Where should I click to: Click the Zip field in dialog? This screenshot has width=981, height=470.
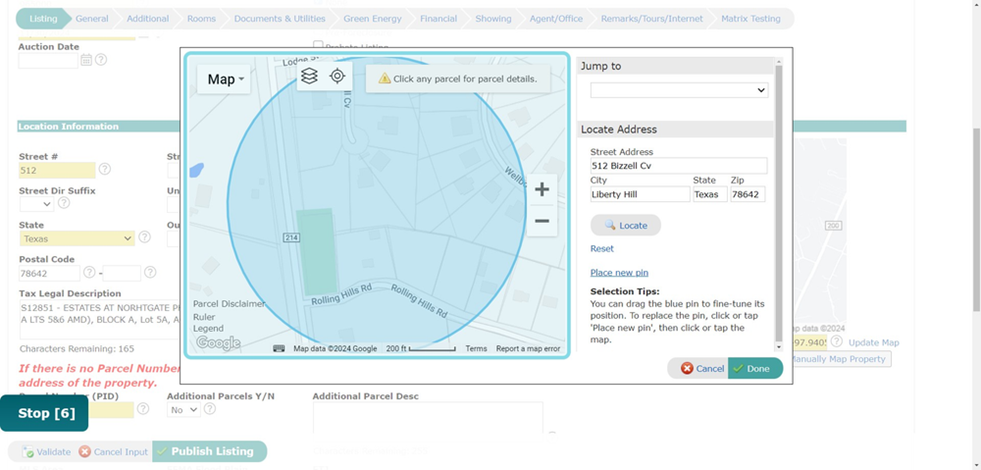click(748, 194)
